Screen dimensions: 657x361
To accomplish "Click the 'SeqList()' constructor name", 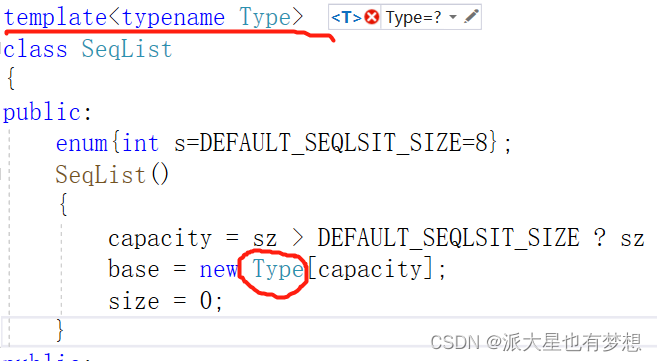I will click(112, 175).
